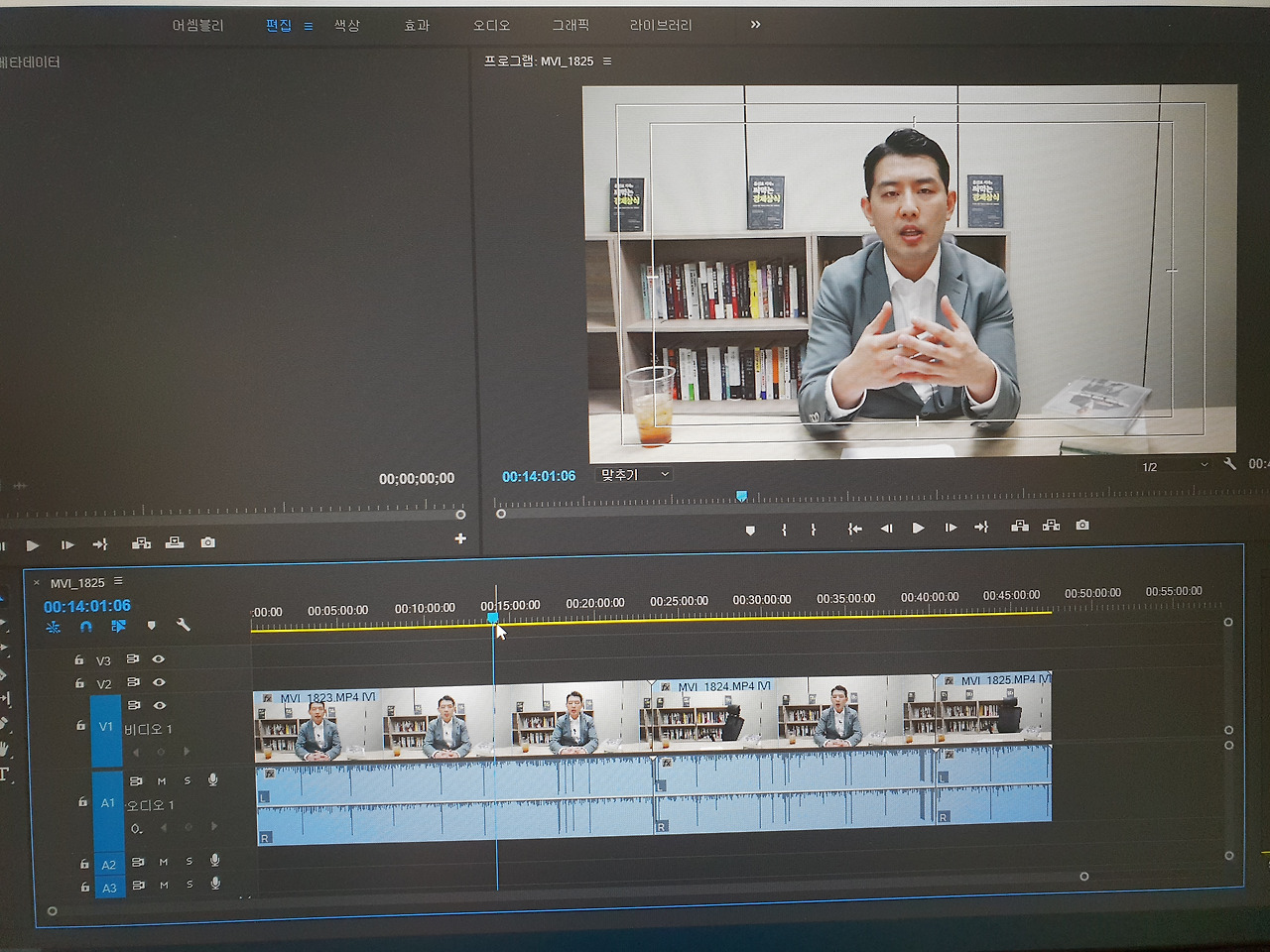Switch to 그래픽 workspace
The image size is (1270, 952).
coord(571,25)
